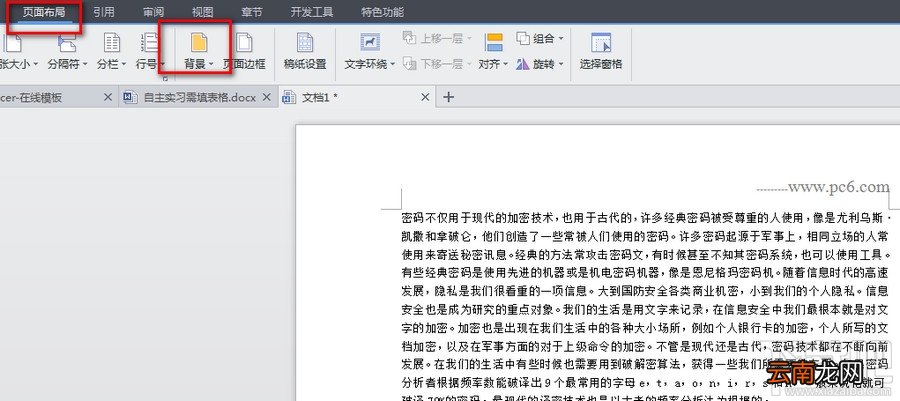Screen dimensions: 900x401
Task: Expand the 旋转 rotate dropdown
Action: (560, 64)
